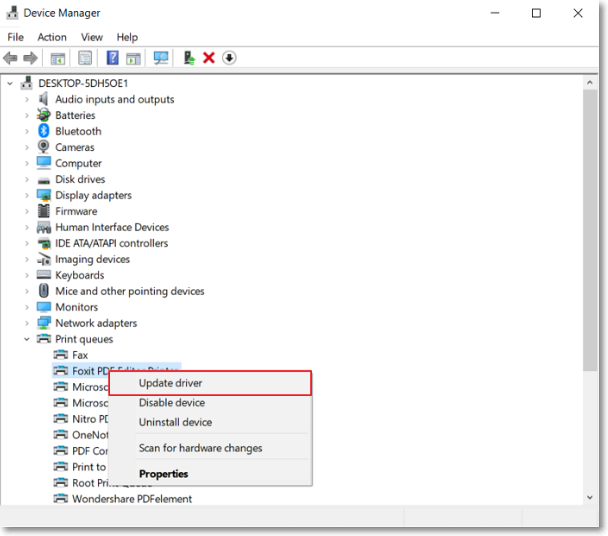This screenshot has height=536, width=608.
Task: Expand the Bluetooth node arrow
Action: pos(27,131)
